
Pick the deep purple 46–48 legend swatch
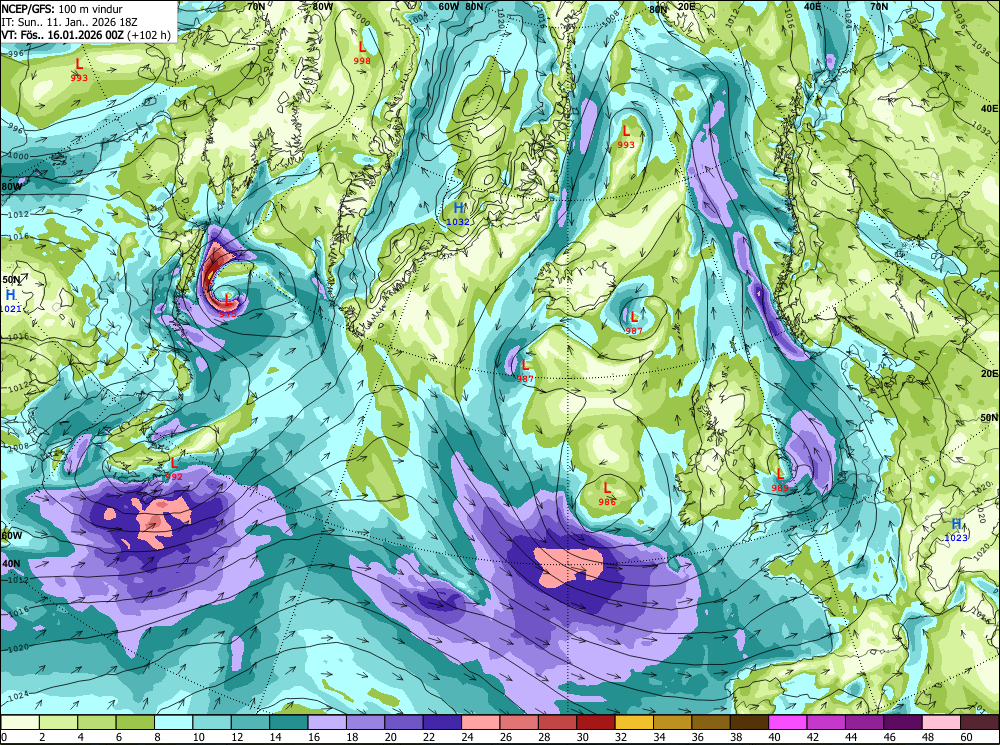pyautogui.click(x=904, y=722)
